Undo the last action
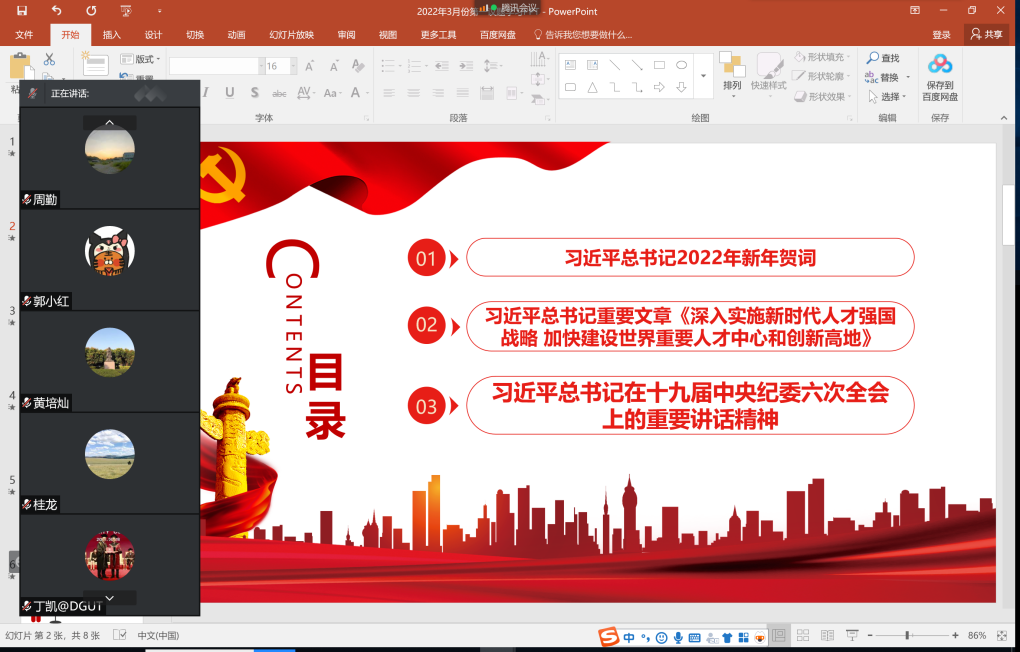 coord(57,11)
